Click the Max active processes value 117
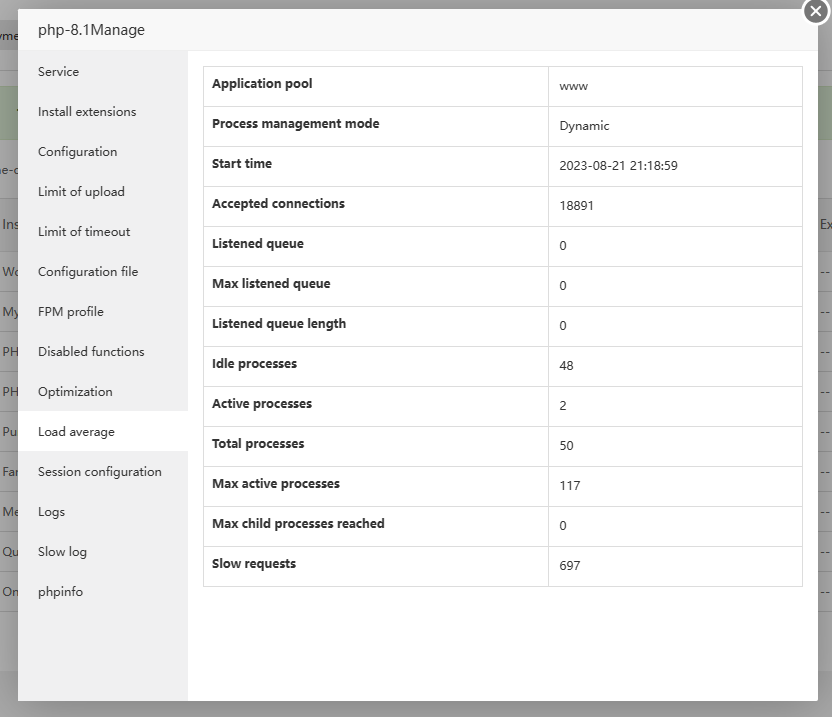Screen dimensions: 832x717 570,486
